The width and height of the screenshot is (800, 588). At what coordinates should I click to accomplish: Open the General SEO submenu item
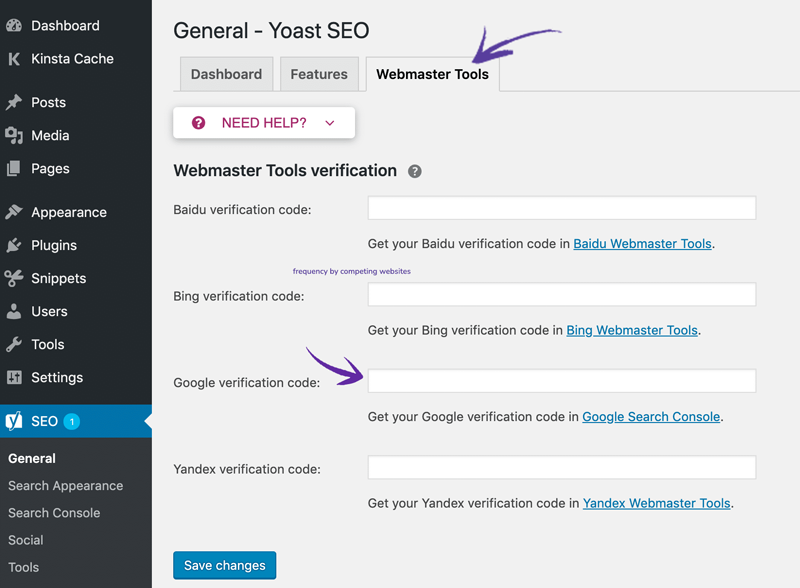point(32,458)
